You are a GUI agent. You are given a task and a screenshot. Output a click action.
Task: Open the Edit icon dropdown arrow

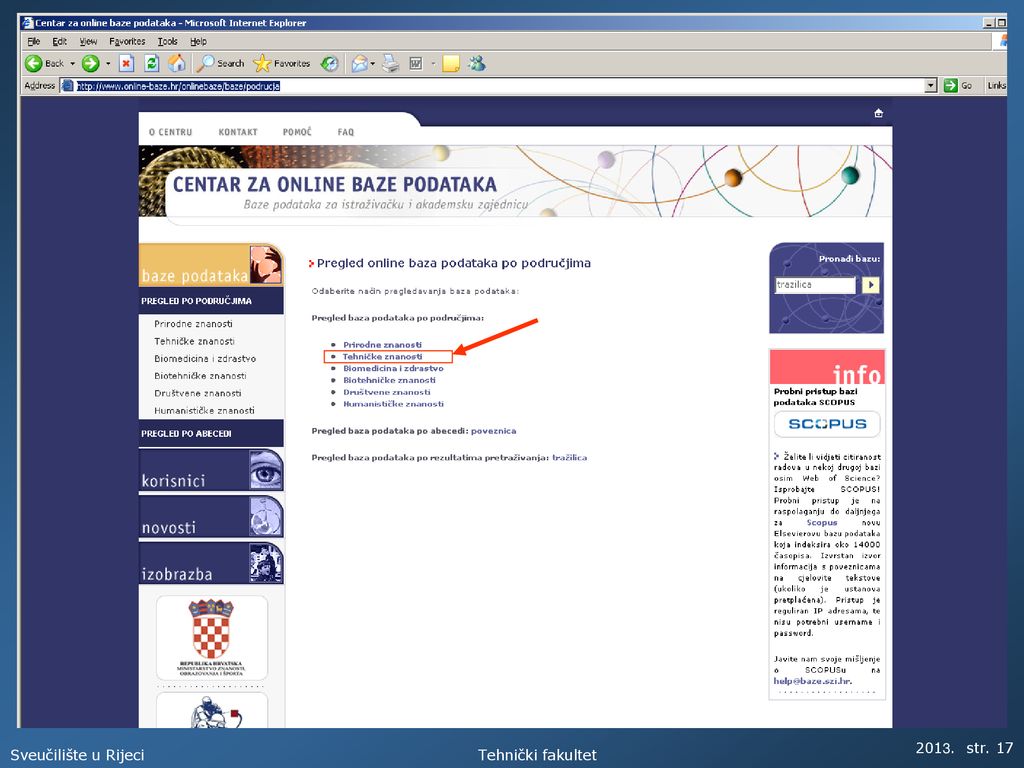coord(433,64)
